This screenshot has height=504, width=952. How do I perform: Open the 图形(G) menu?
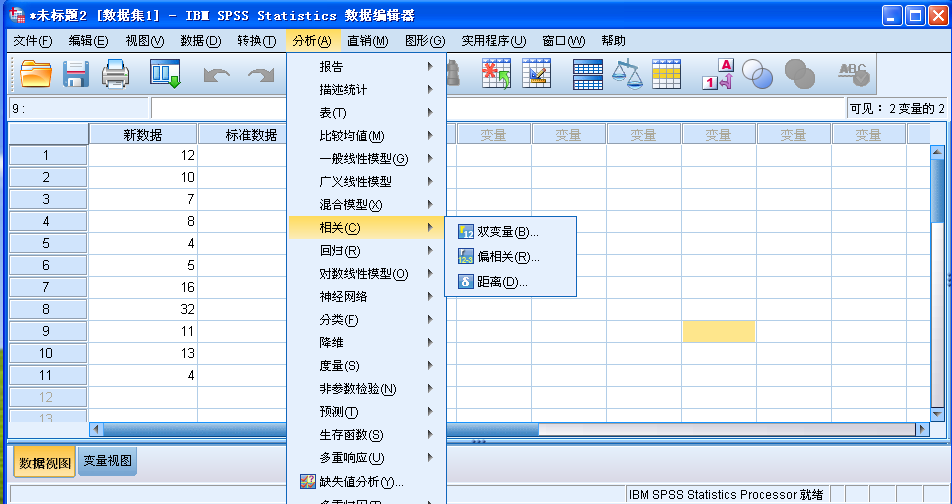pyautogui.click(x=425, y=41)
